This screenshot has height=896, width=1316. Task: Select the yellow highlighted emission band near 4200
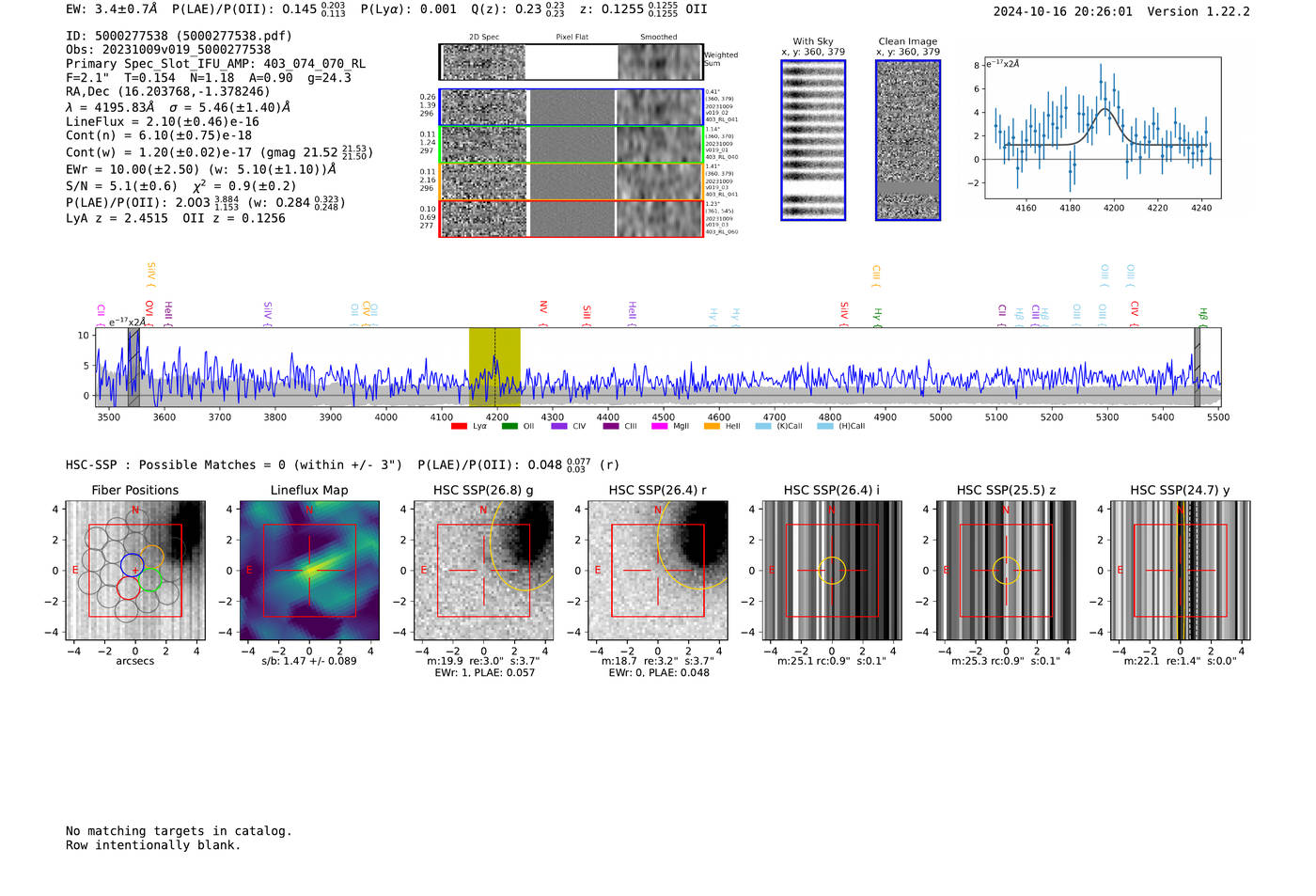tap(494, 368)
